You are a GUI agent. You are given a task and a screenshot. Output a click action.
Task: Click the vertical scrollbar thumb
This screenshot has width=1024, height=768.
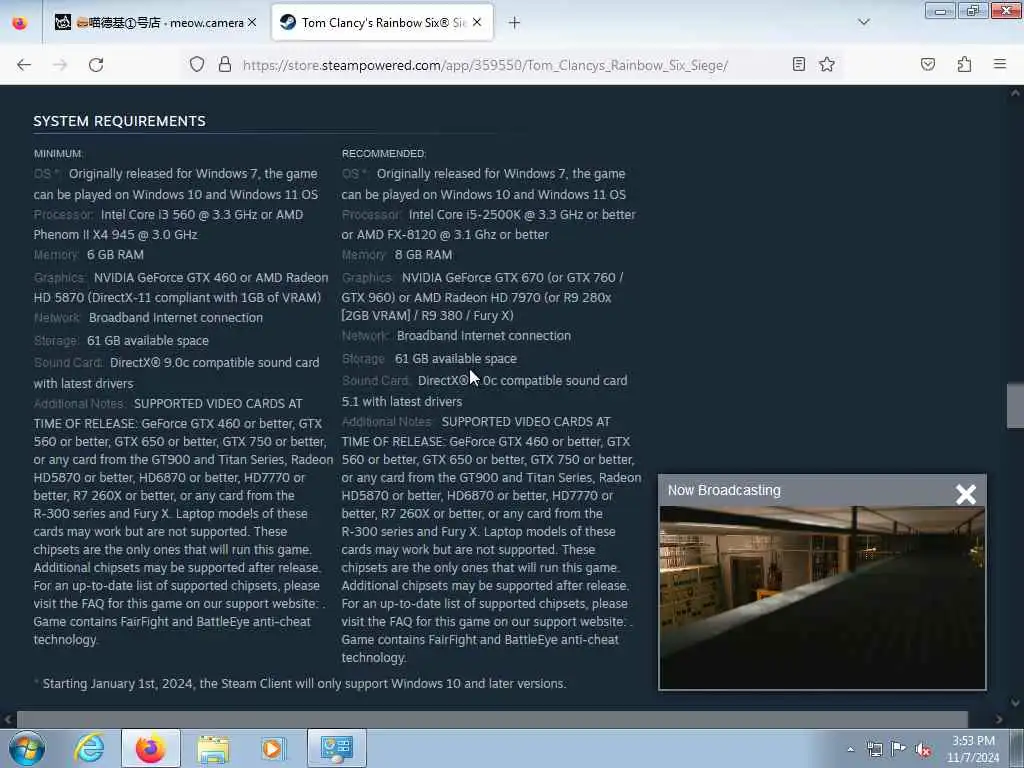[1015, 405]
